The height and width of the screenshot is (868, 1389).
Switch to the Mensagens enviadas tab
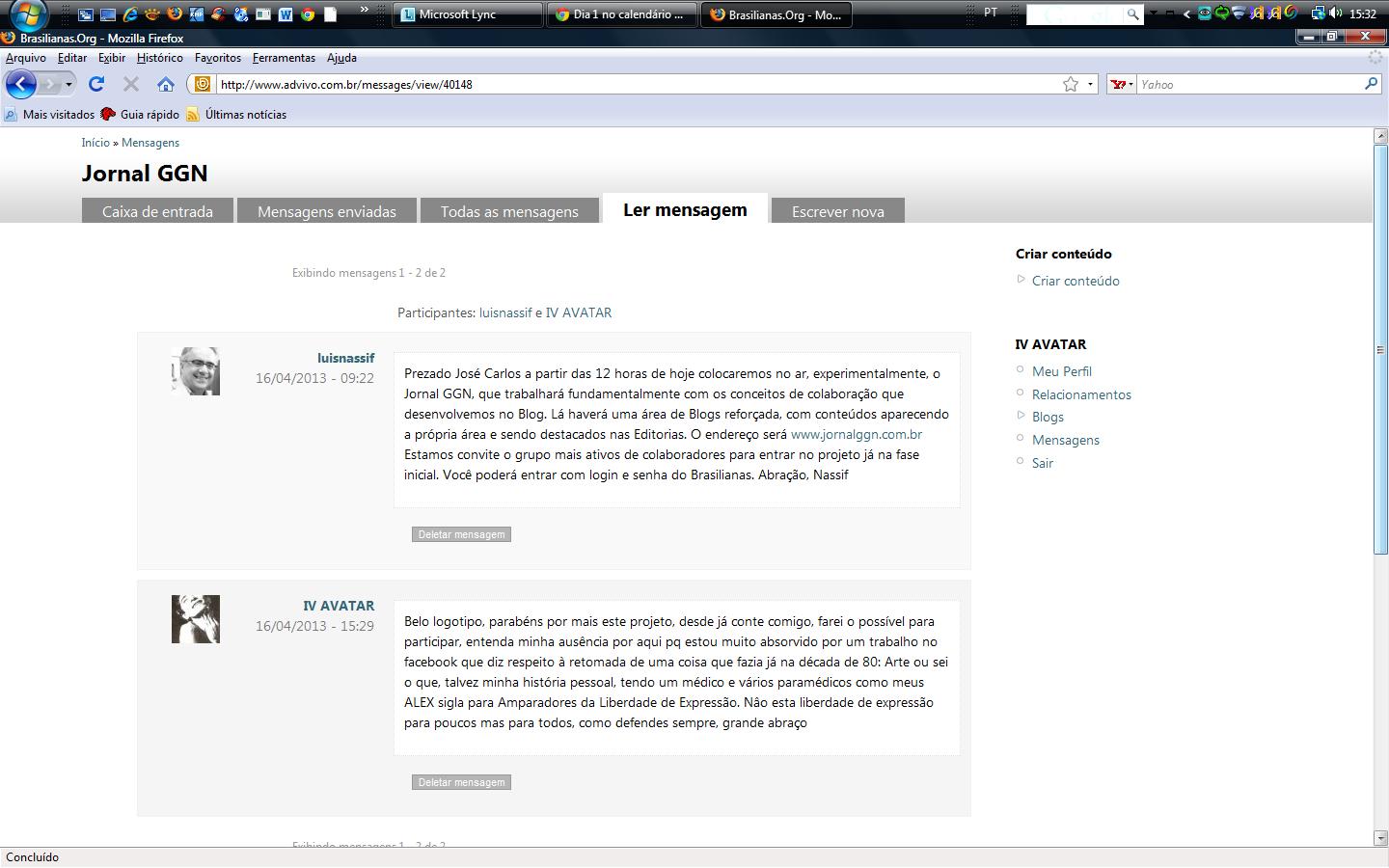(x=327, y=211)
